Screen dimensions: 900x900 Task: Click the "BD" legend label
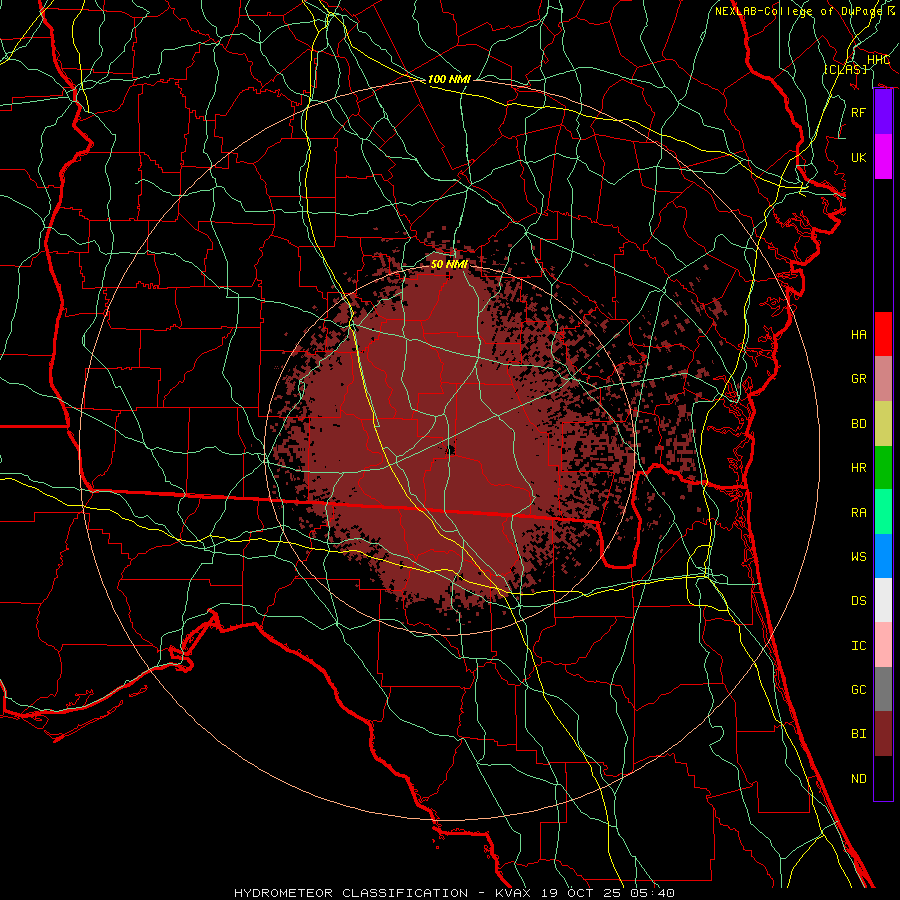859,424
